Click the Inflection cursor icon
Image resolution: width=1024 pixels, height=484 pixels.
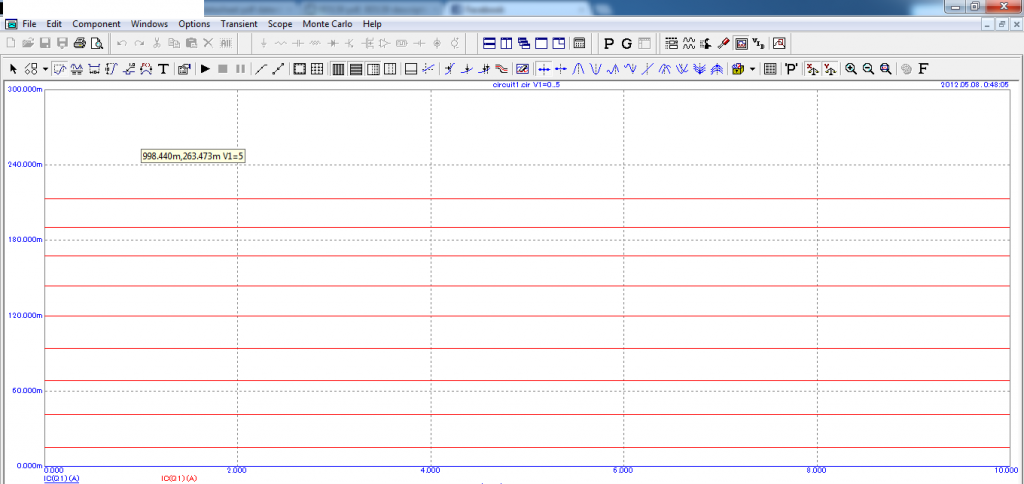tap(647, 69)
